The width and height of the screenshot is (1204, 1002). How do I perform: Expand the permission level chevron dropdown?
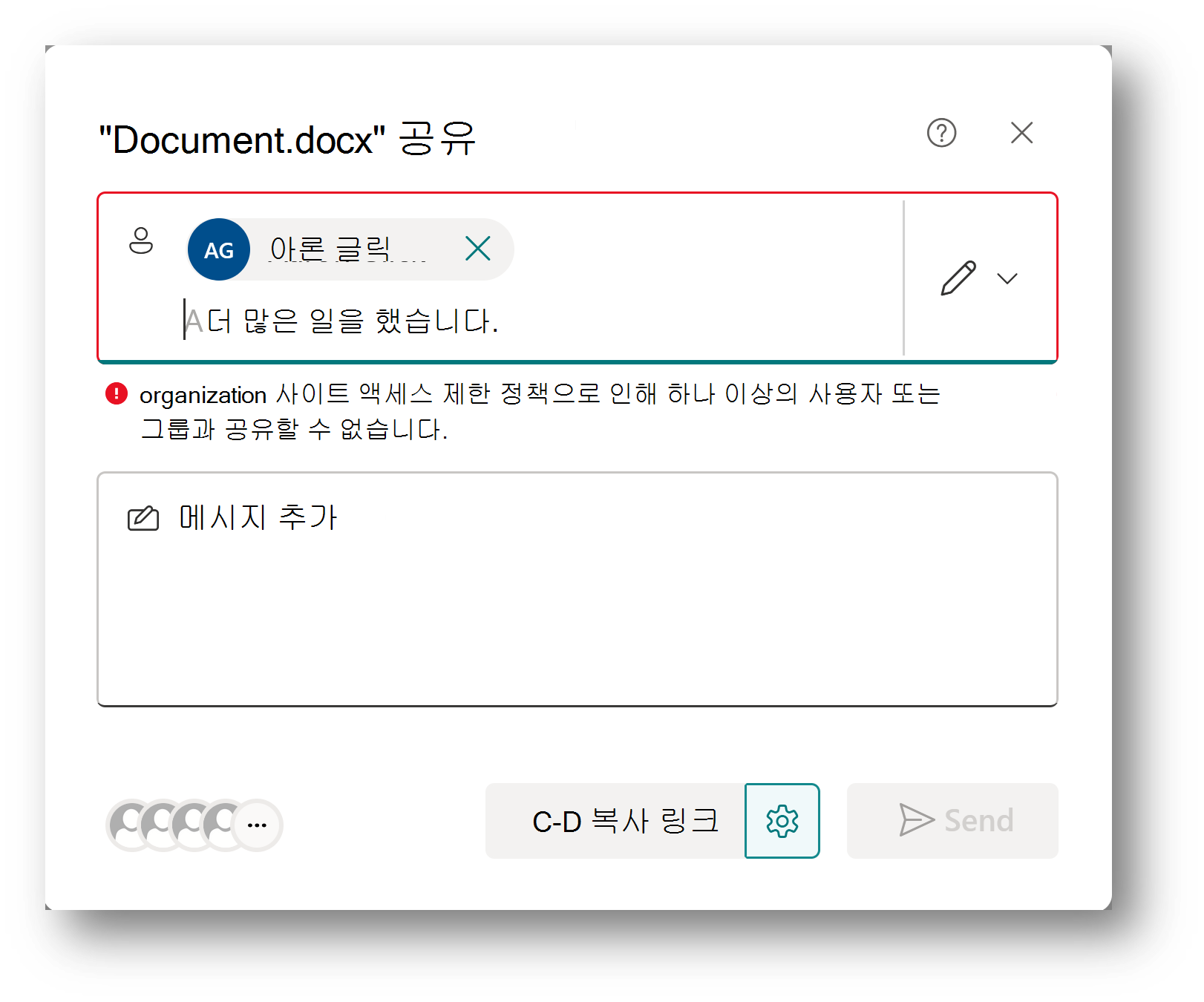[1007, 278]
